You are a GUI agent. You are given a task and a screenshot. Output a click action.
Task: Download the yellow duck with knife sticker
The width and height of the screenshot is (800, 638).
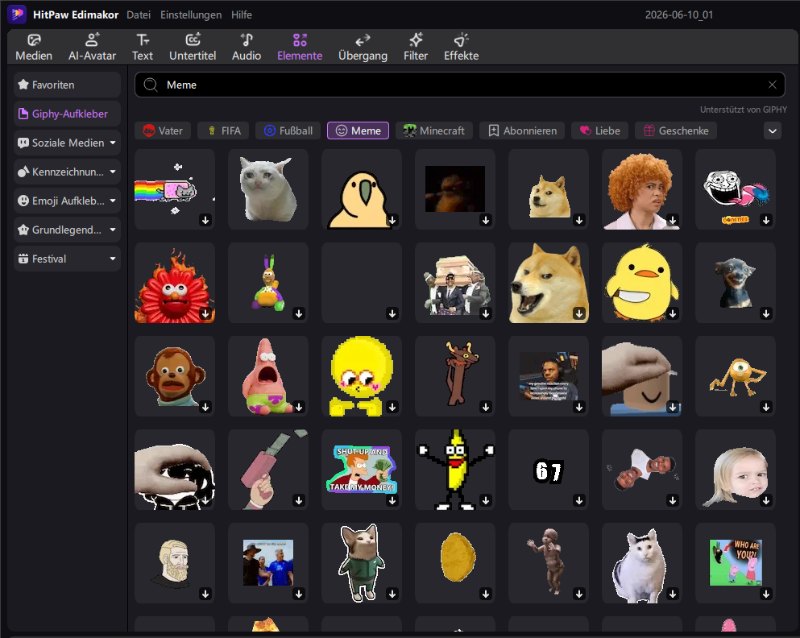(x=672, y=313)
